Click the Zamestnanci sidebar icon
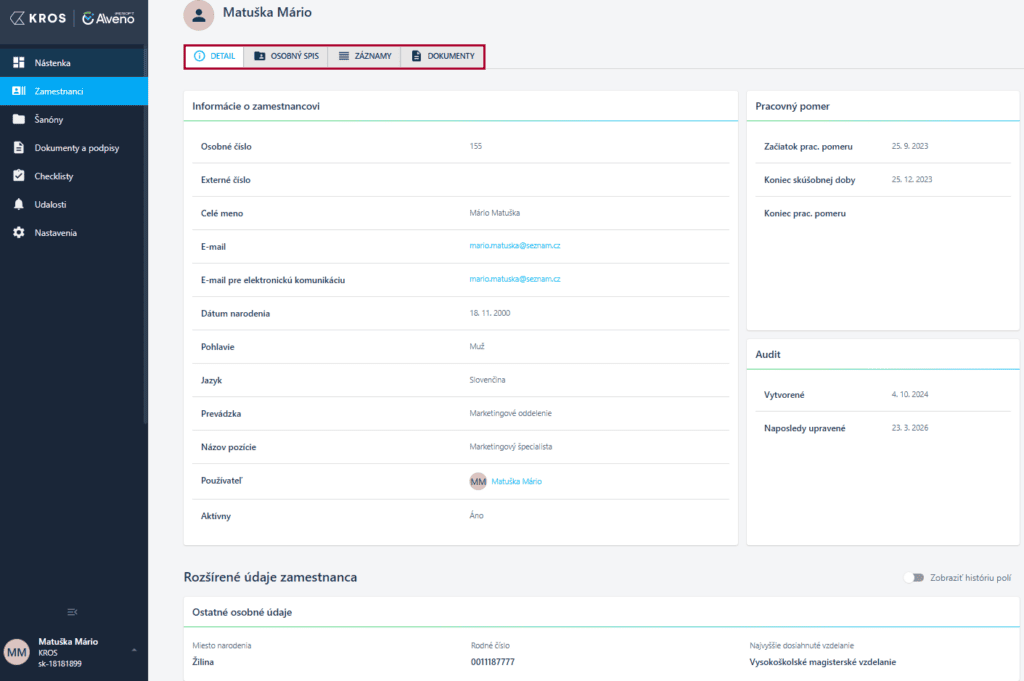 18,91
